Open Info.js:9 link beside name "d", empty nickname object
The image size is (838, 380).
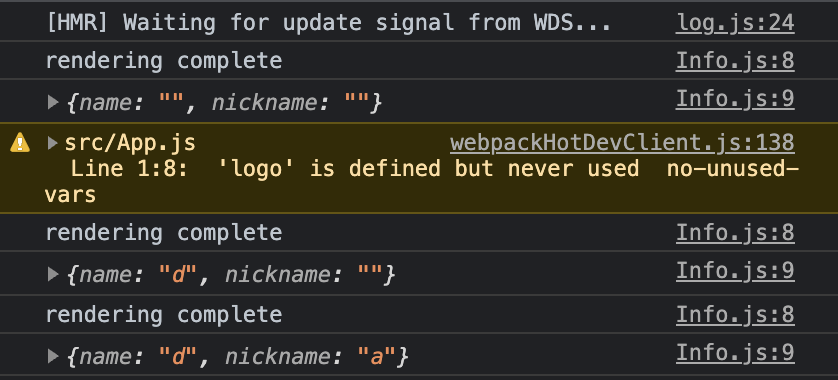click(x=735, y=271)
